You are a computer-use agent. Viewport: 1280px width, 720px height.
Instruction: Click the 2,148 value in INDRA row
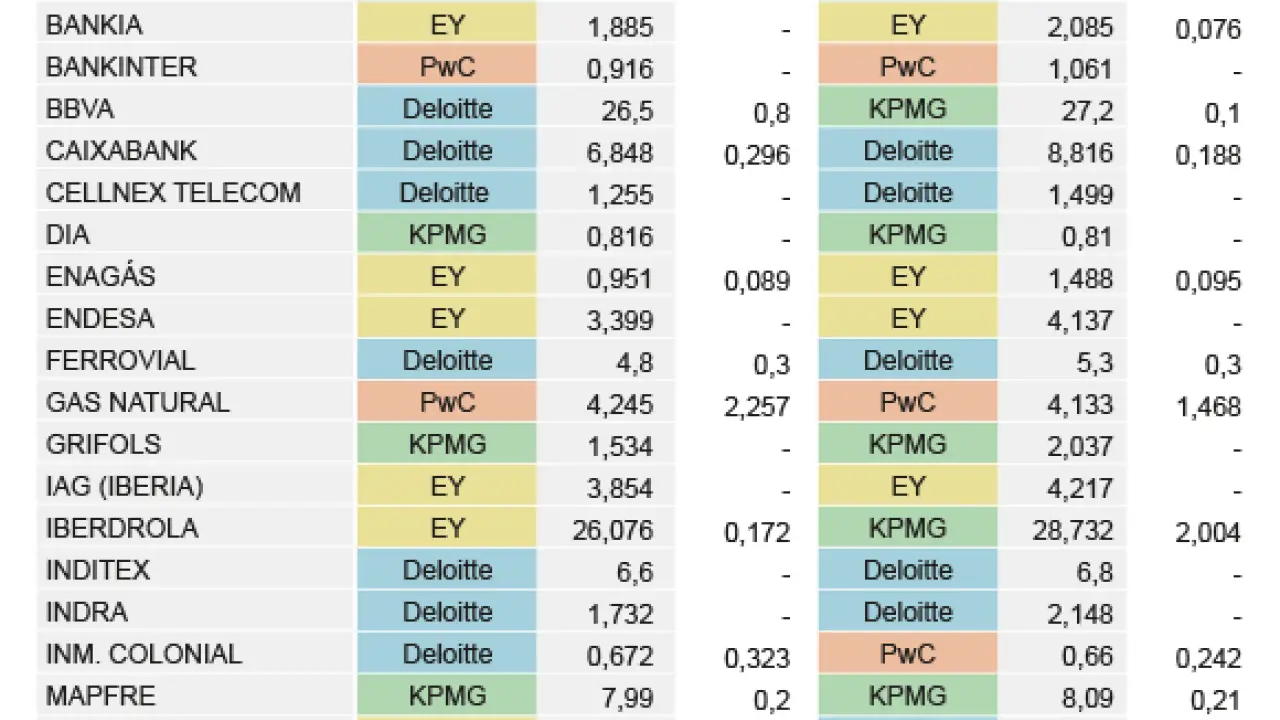(1080, 614)
